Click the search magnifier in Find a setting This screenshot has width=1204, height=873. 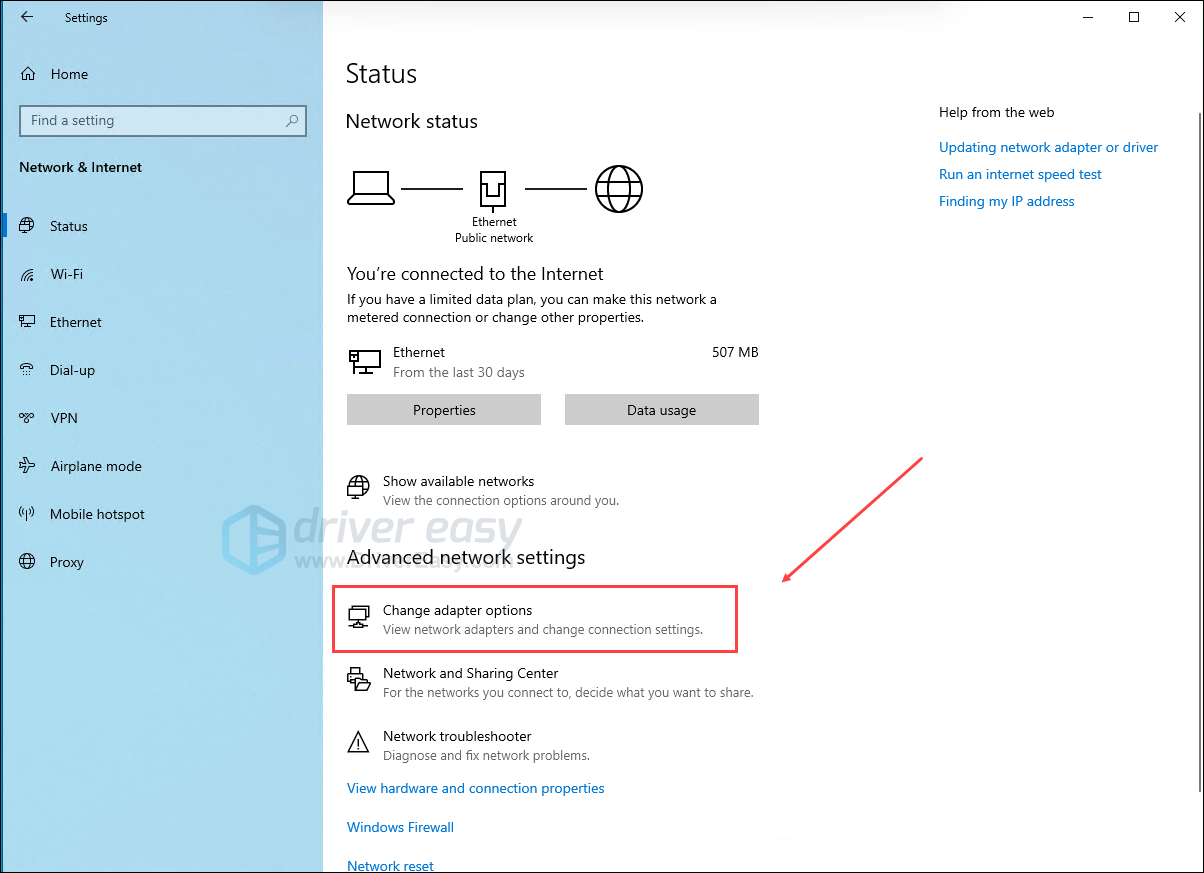coord(292,121)
